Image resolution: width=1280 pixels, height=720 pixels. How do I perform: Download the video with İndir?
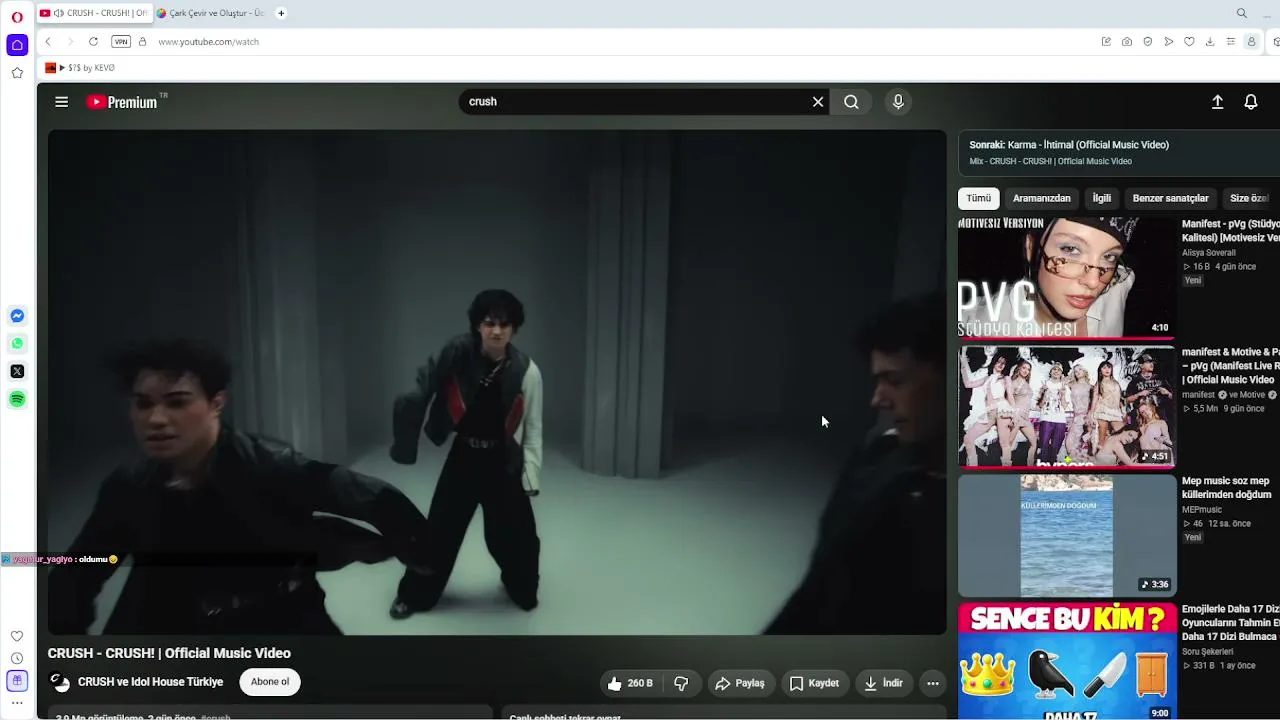[x=884, y=683]
